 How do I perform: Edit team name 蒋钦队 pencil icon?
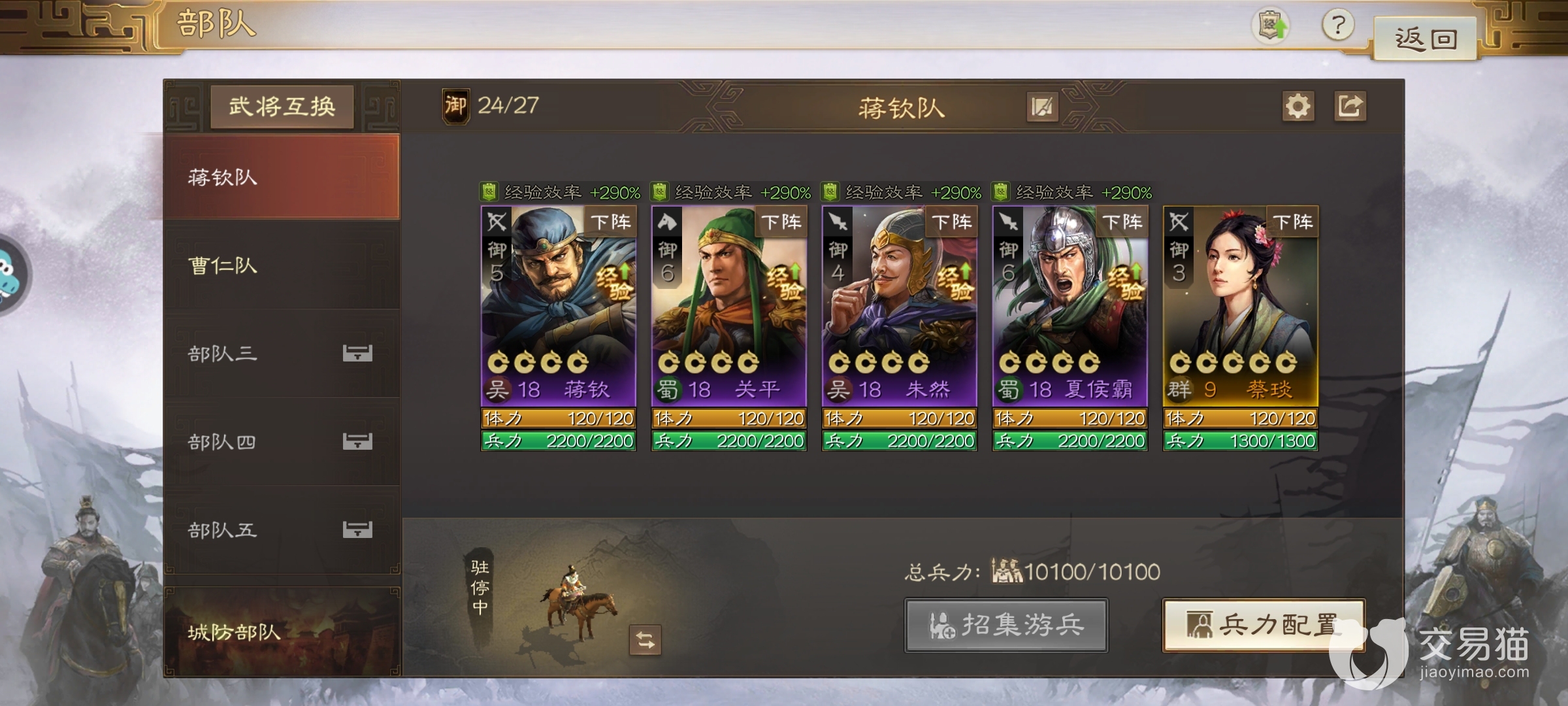click(x=1042, y=107)
